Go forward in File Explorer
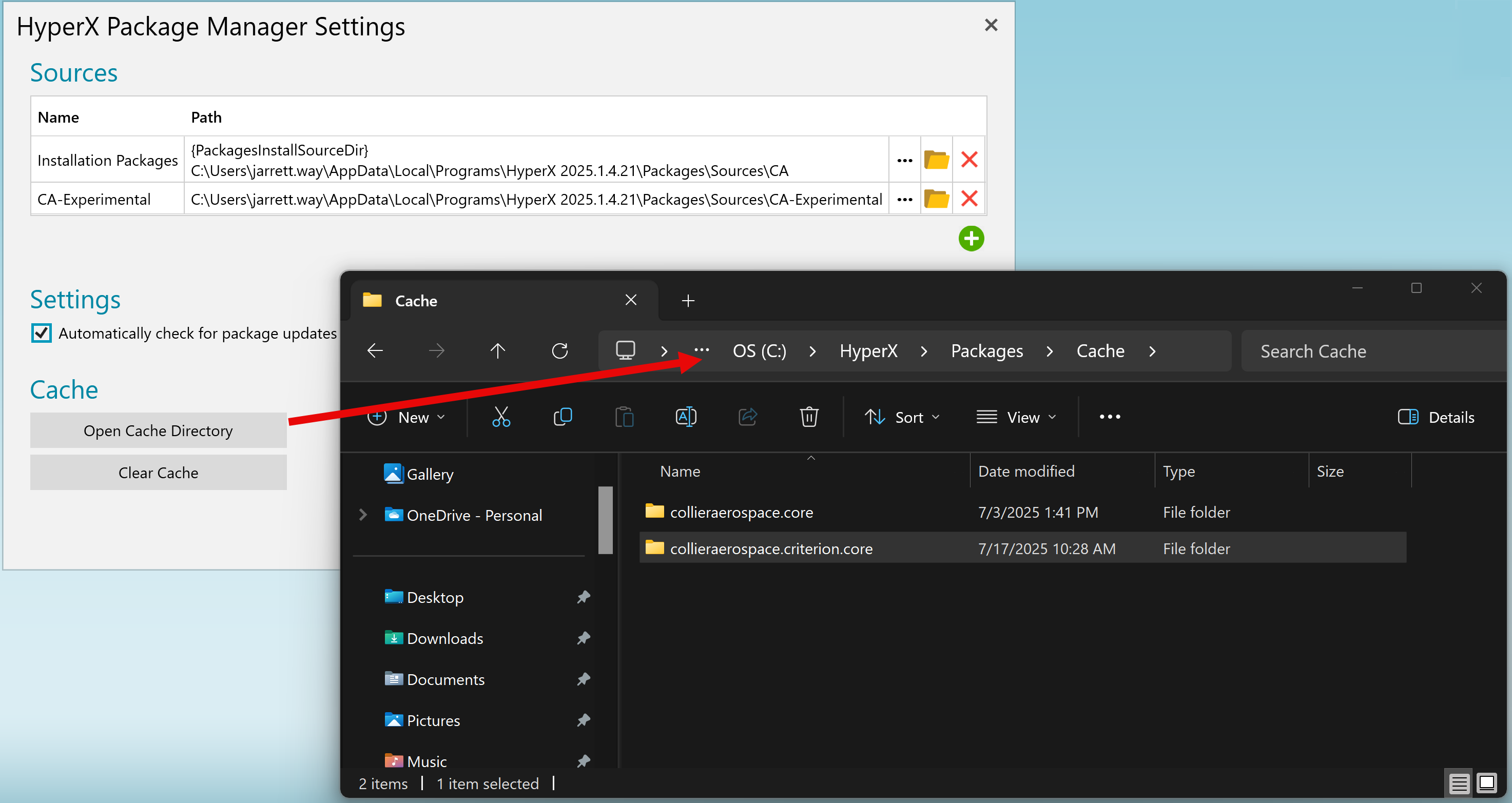Screen dimensions: 1512x803 pyautogui.click(x=437, y=351)
